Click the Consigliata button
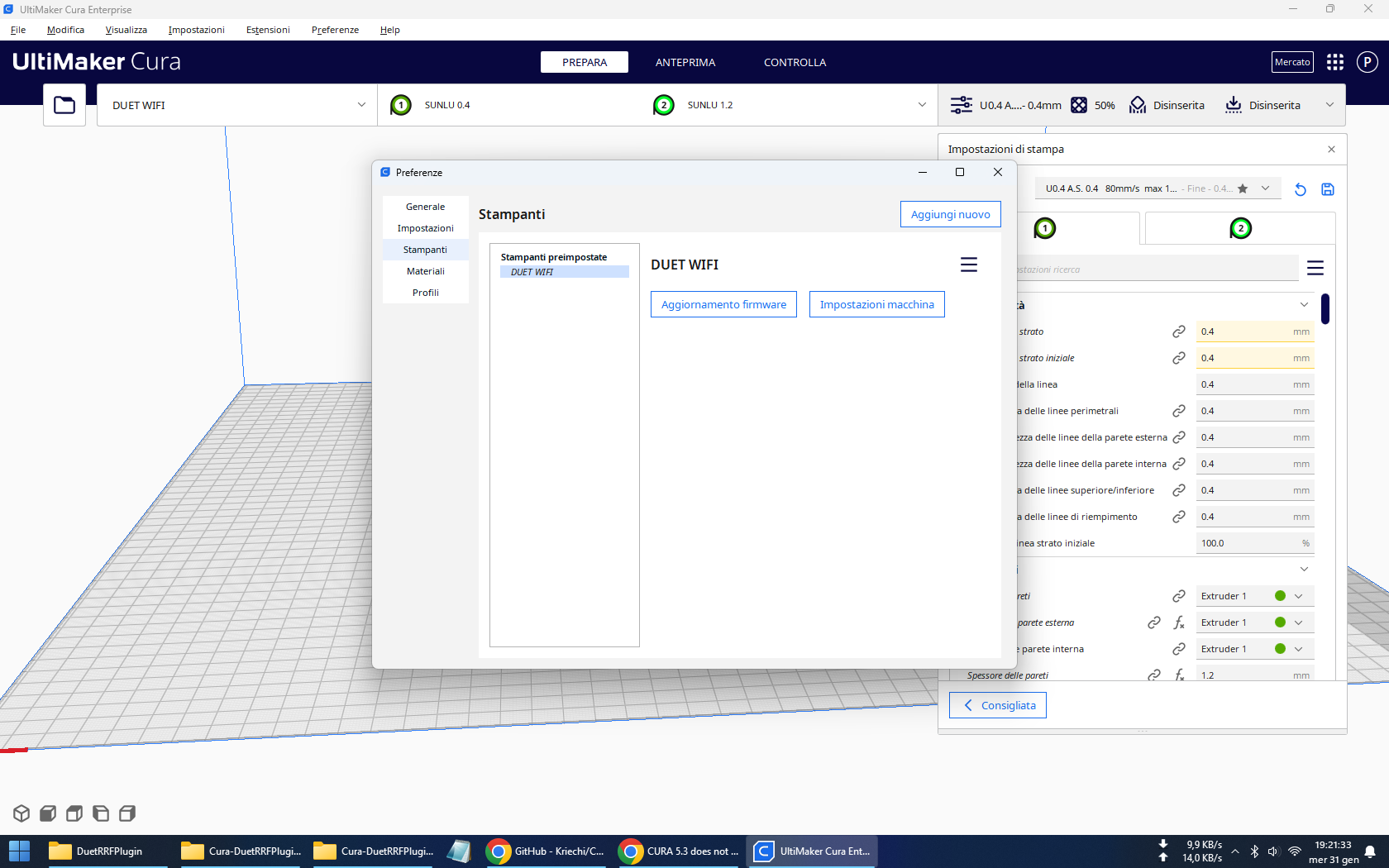This screenshot has height=868, width=1389. [x=998, y=705]
